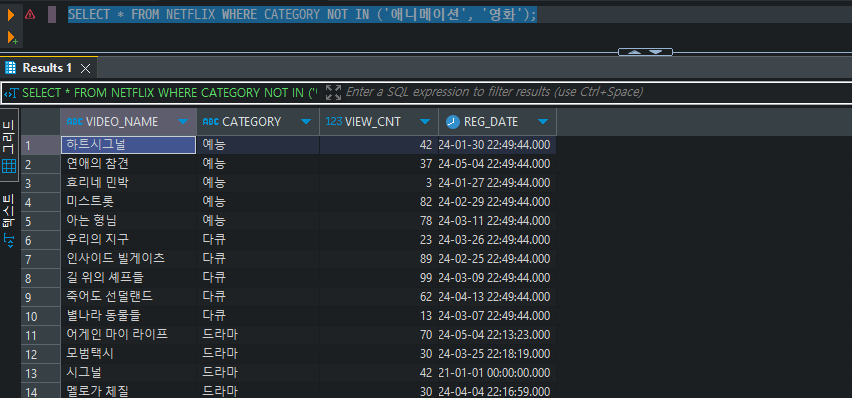This screenshot has width=852, height=398.
Task: Click the date '24-04-04 22:16:59.000'
Action: point(497,391)
